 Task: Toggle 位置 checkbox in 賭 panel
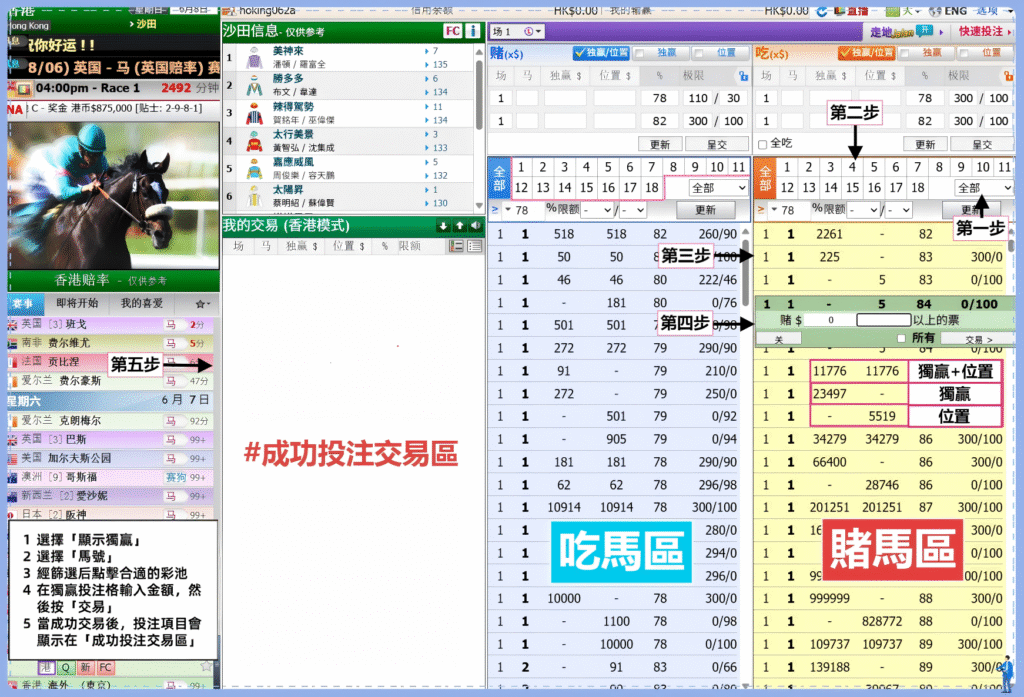click(x=699, y=53)
